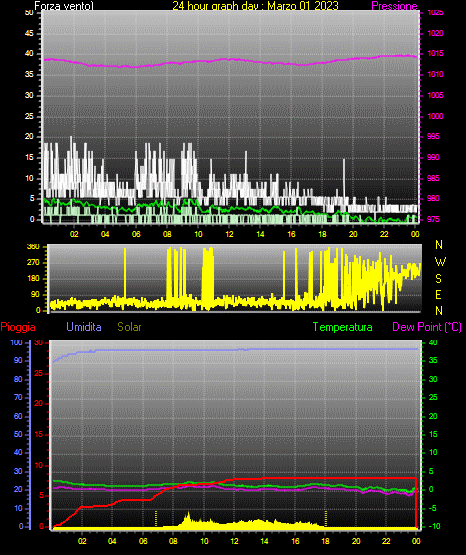466x555 pixels.
Task: Click the green Temperatura legend label
Action: 342,327
